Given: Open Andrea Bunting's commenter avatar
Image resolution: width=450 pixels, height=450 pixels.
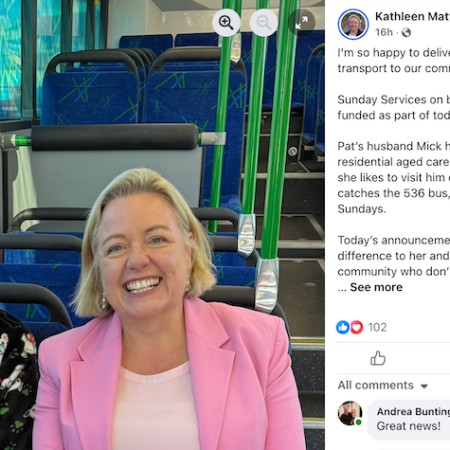Looking at the screenshot, I should point(350,413).
